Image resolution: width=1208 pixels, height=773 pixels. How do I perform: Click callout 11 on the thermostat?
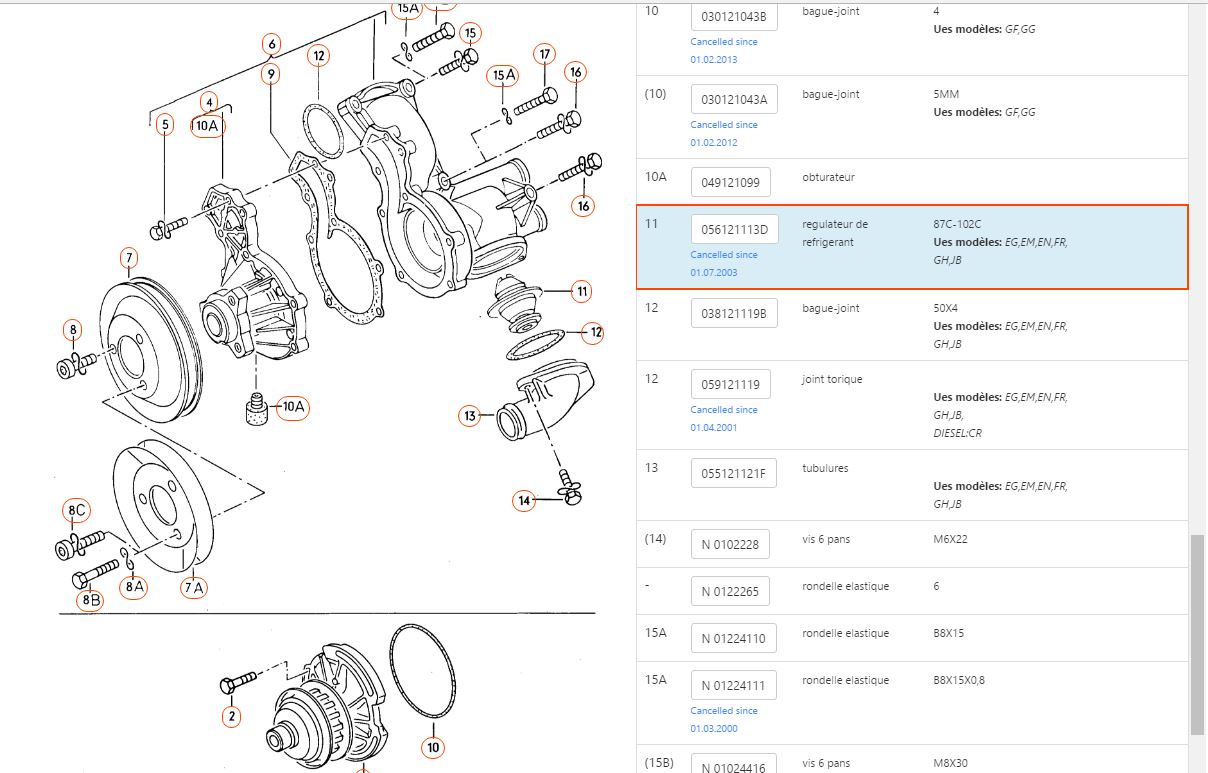point(582,292)
